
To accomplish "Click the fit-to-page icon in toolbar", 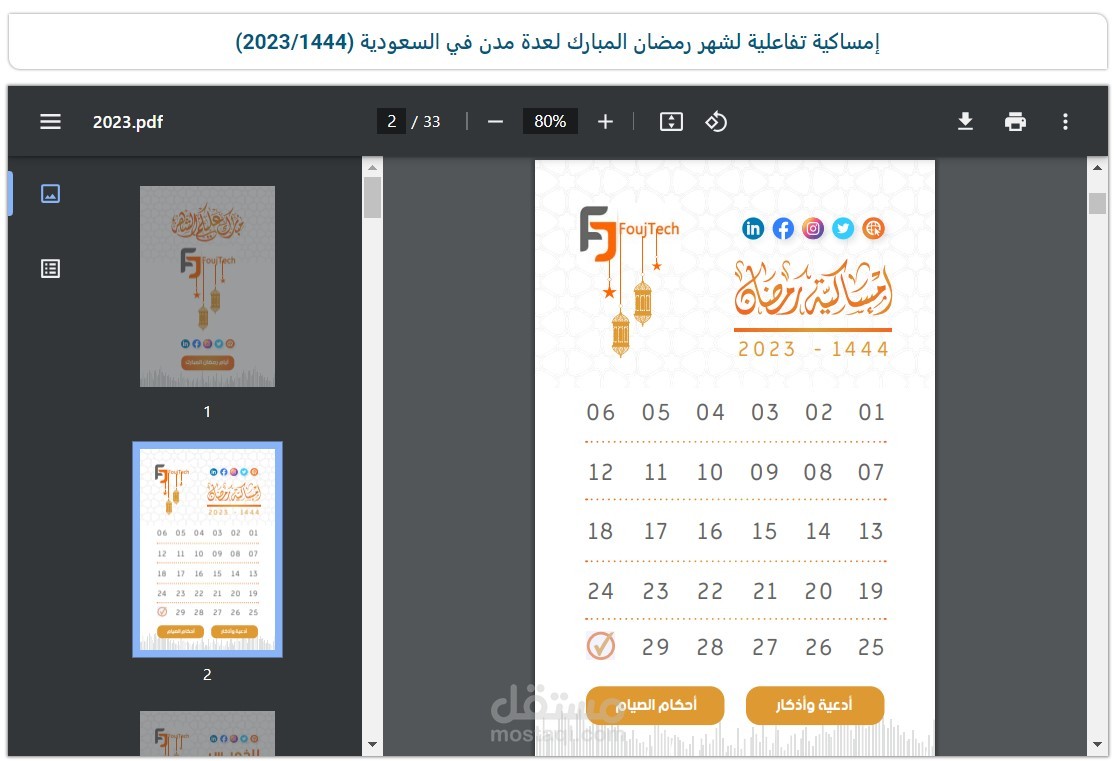I will coord(670,121).
